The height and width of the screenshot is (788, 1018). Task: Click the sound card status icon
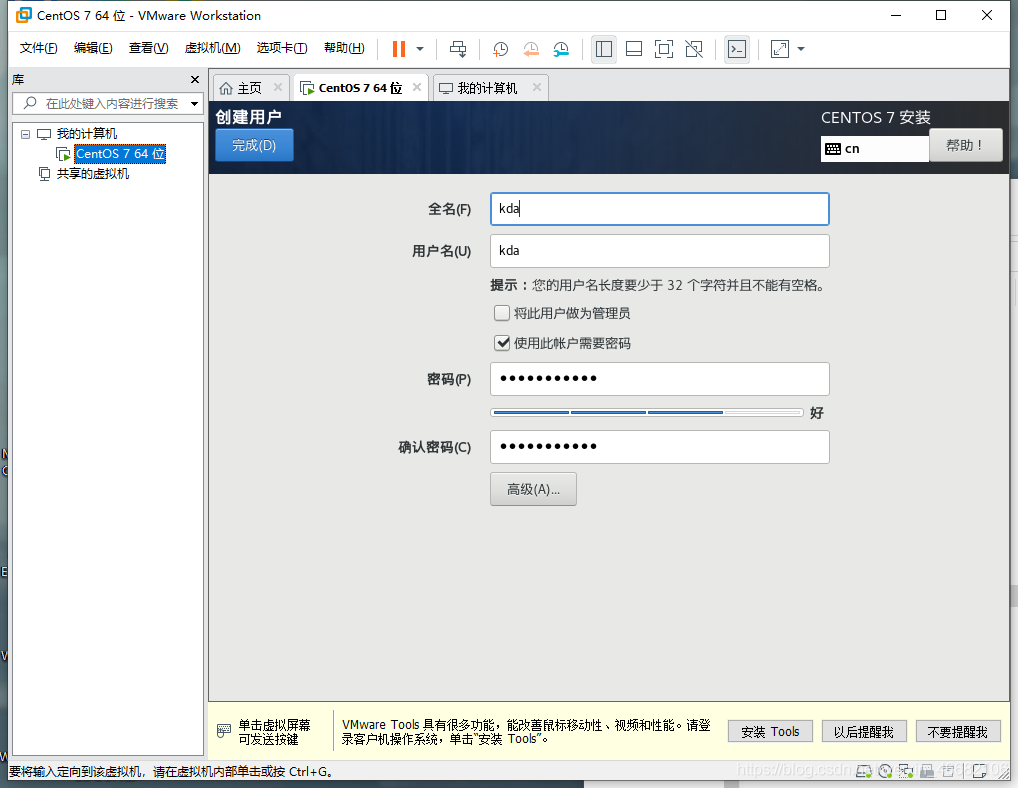point(949,771)
